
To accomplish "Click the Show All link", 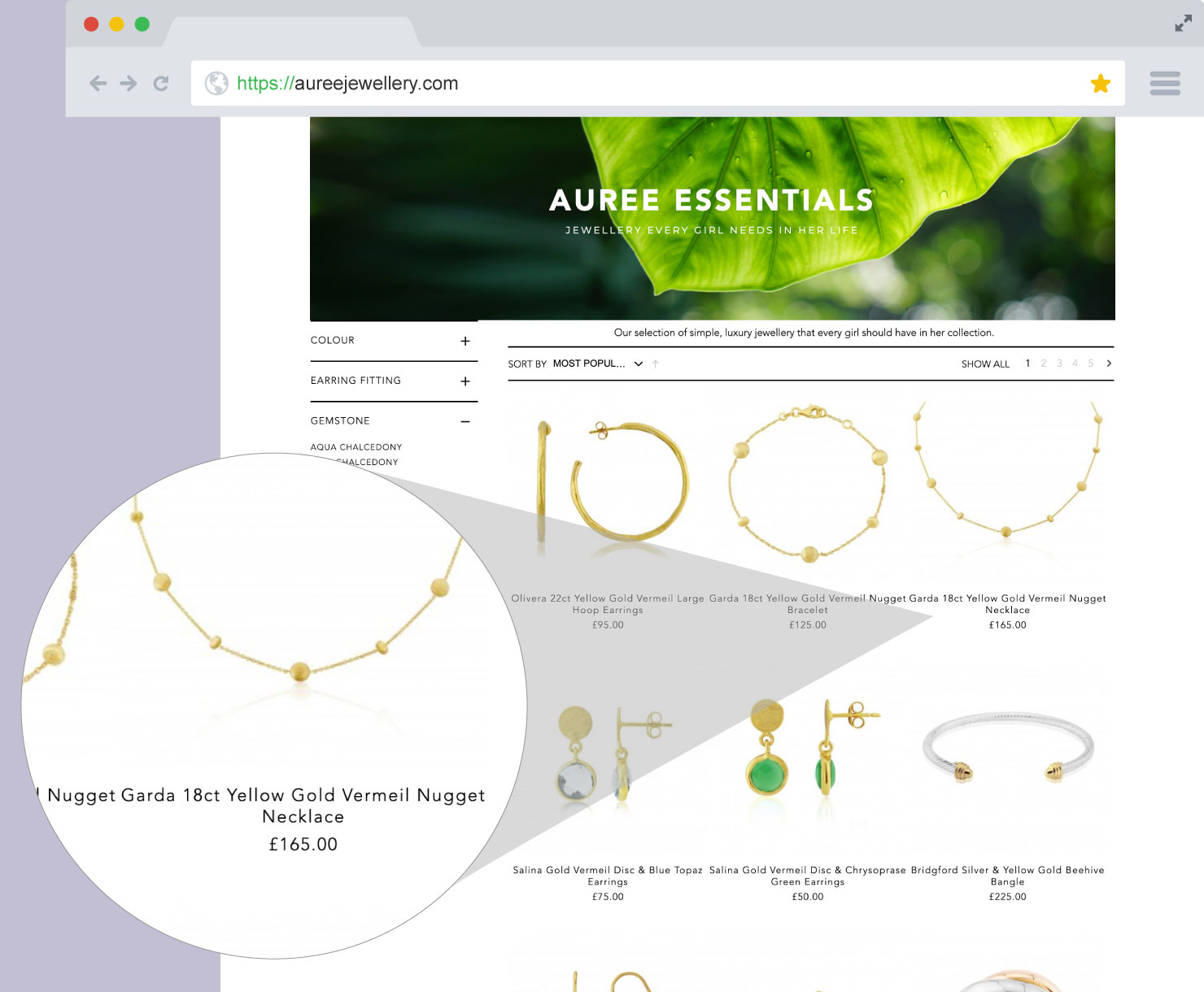I will (x=985, y=363).
